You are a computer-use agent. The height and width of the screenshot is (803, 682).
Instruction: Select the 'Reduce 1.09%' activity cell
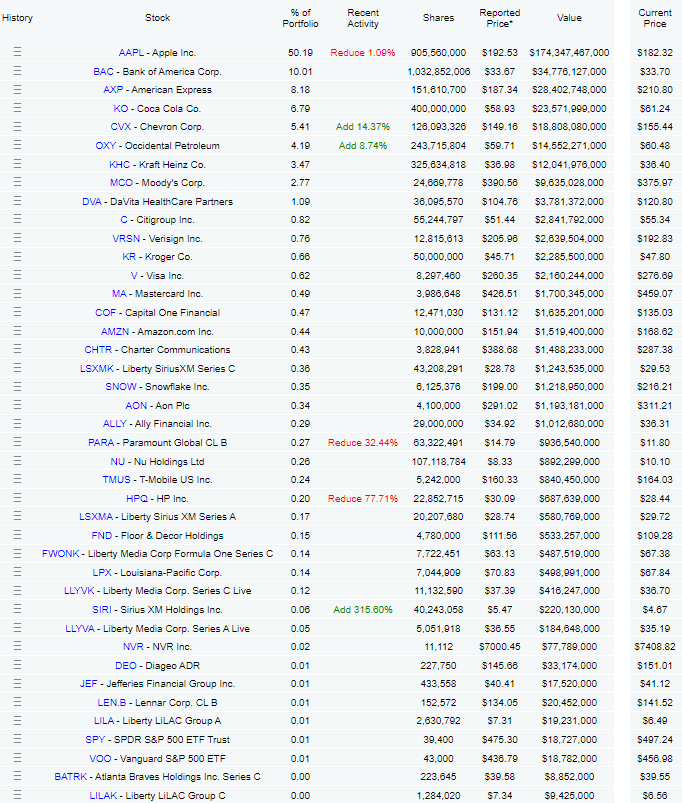[363, 53]
